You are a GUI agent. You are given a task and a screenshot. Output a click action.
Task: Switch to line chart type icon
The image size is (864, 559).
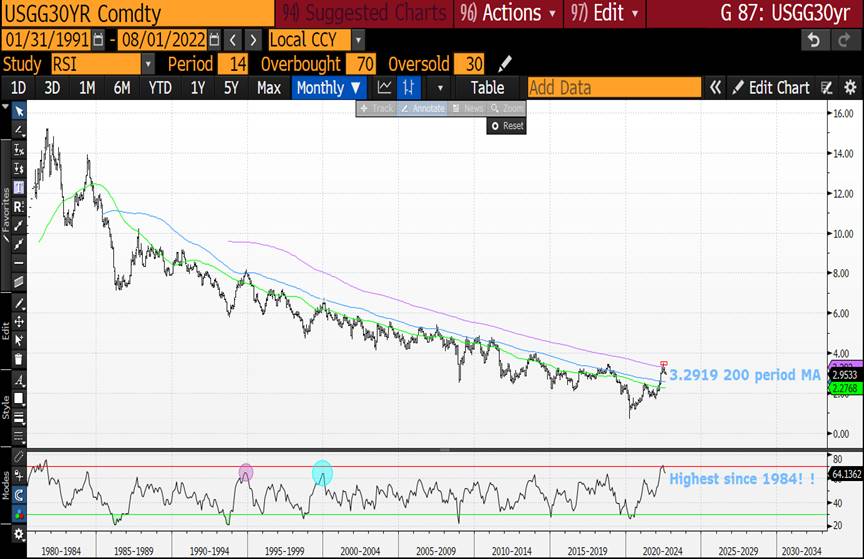click(384, 87)
